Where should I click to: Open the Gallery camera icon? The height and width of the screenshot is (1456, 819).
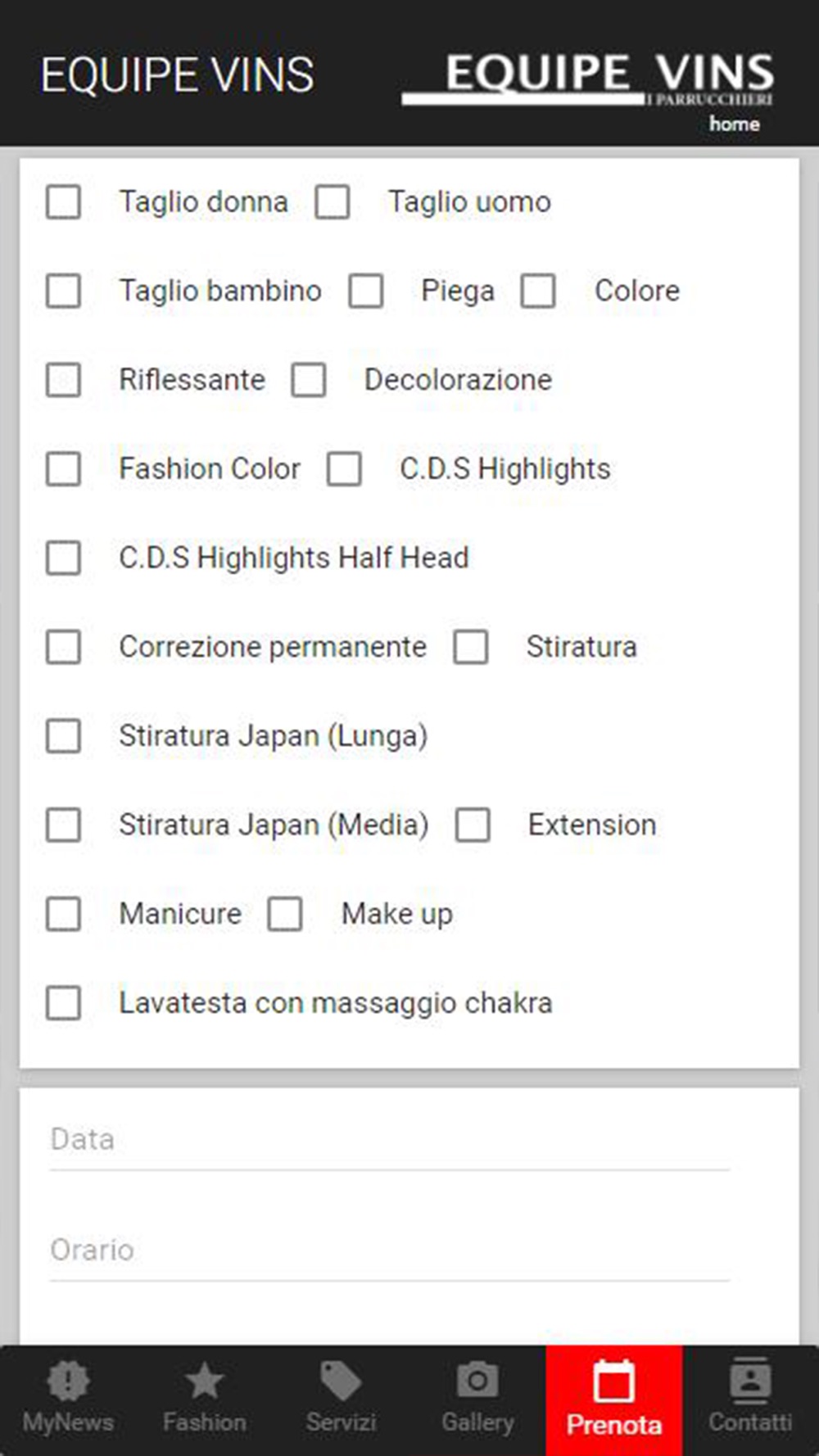point(477,1382)
